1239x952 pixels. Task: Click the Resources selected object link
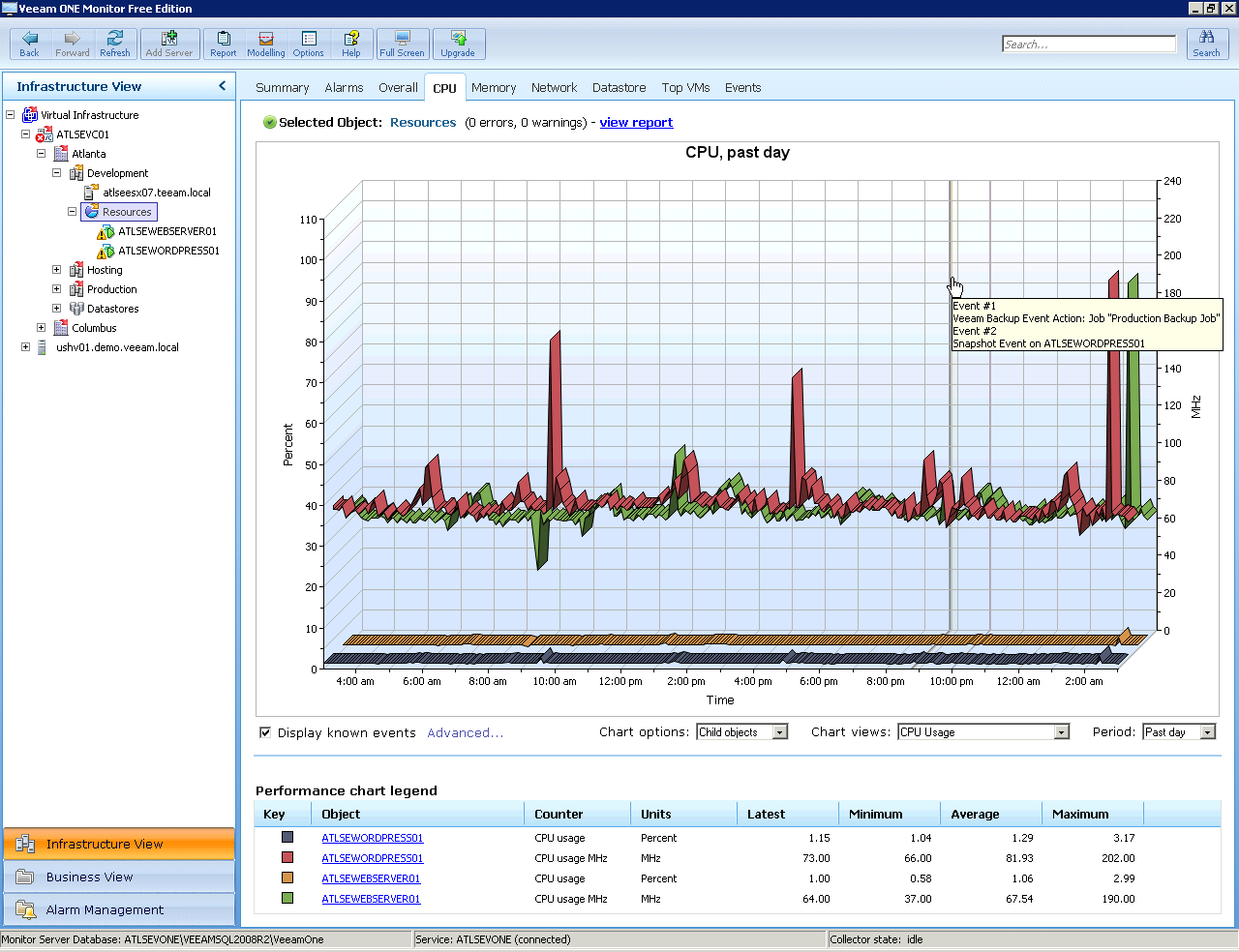423,123
